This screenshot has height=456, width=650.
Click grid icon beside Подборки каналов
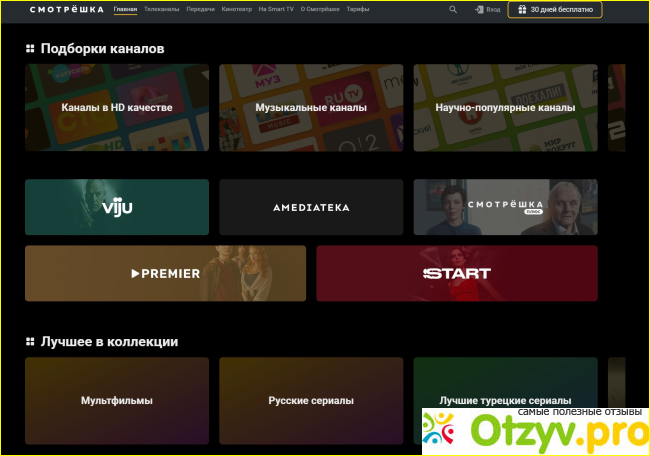pyautogui.click(x=30, y=49)
